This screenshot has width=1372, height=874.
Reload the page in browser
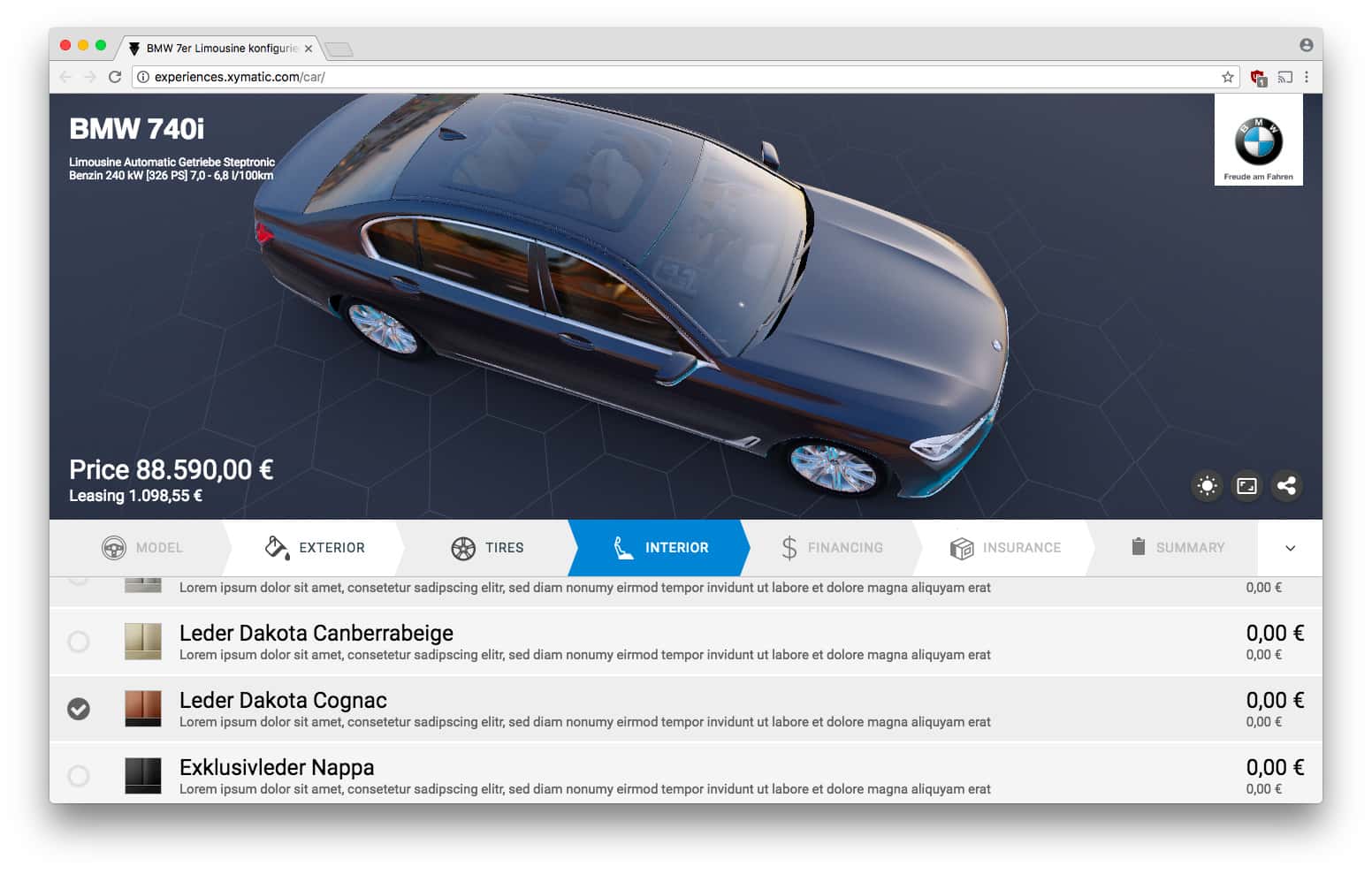coord(115,77)
